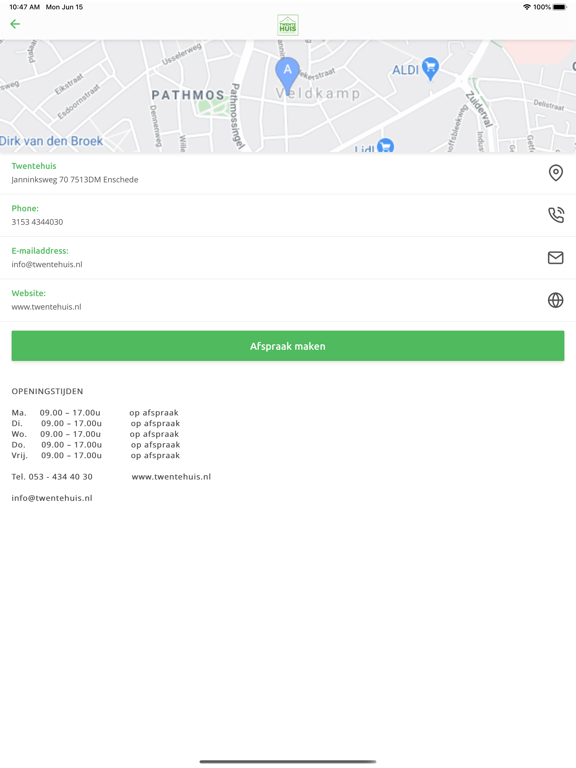
Task: Tap the envelope email icon
Action: tap(555, 258)
